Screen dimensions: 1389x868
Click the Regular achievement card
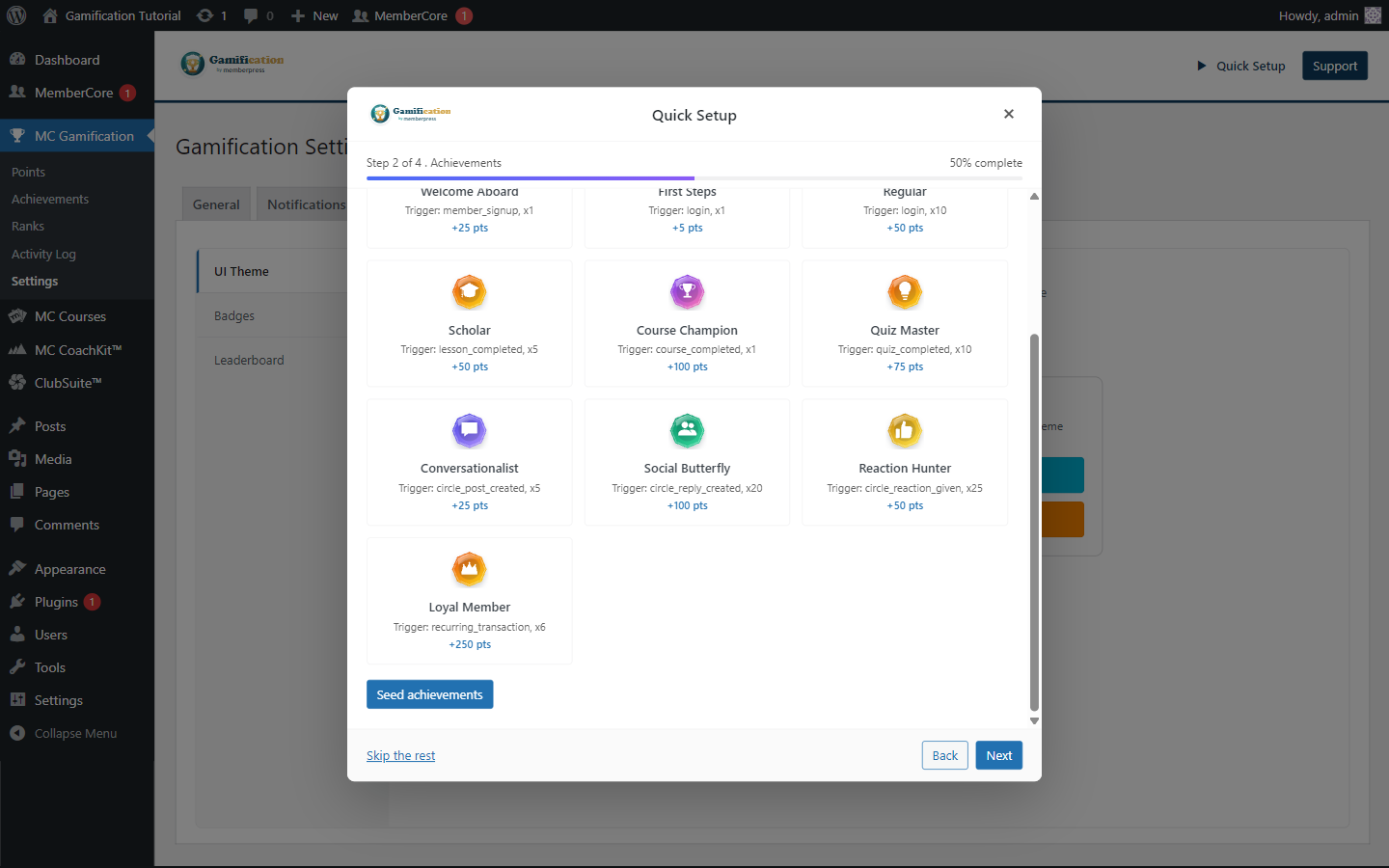pos(905,218)
